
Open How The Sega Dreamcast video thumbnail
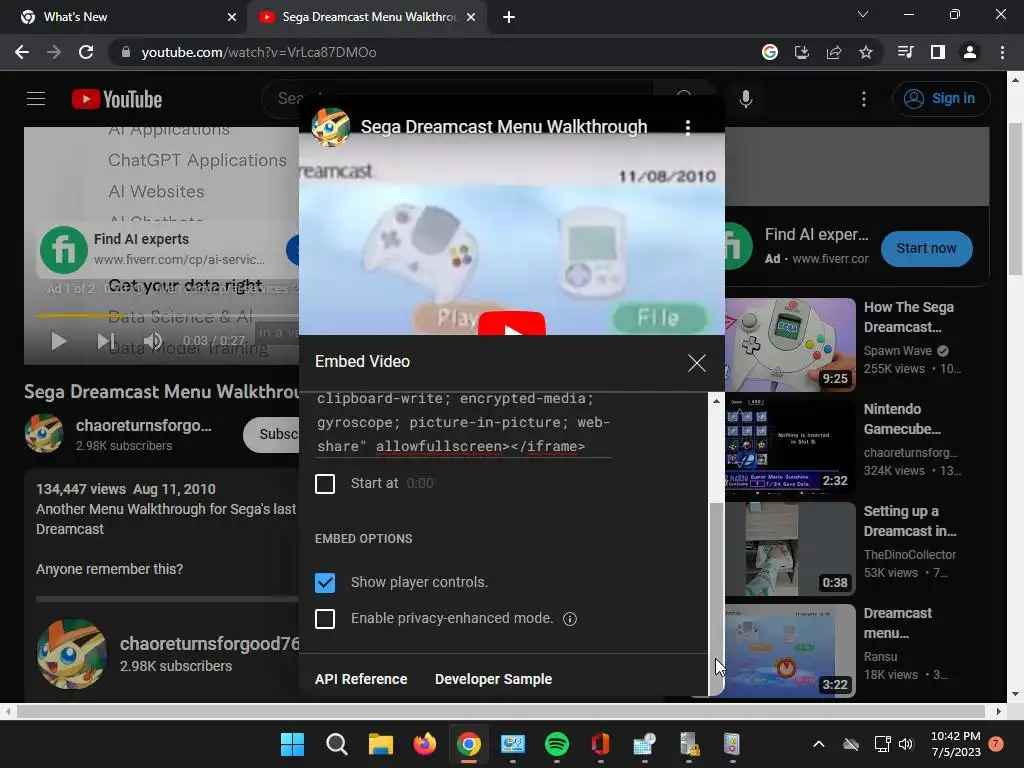point(790,345)
